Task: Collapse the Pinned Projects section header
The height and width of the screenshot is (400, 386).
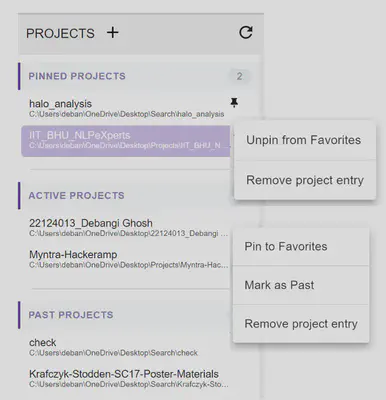Action: 138,76
